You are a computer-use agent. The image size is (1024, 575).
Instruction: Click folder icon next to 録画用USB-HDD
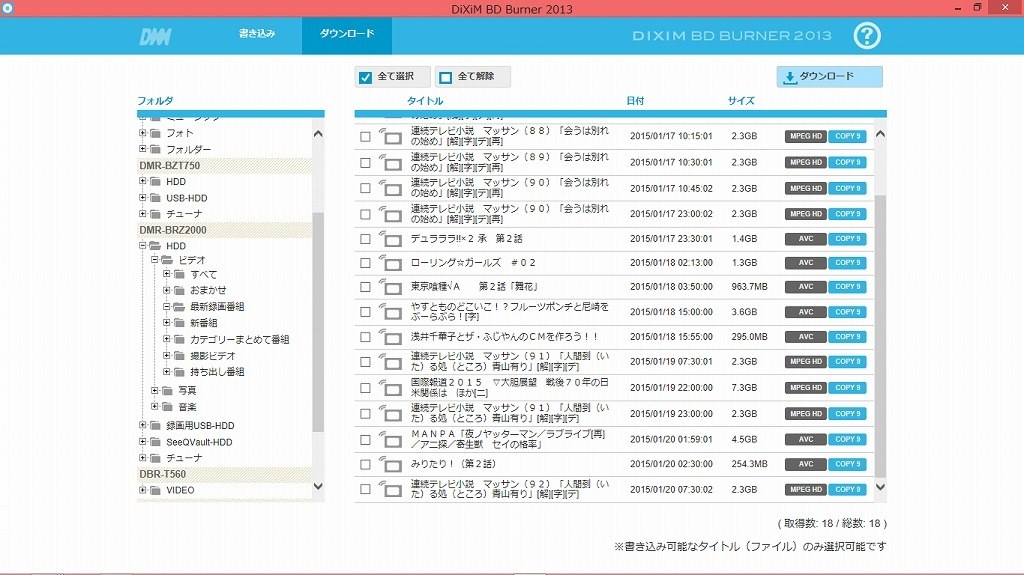pos(155,426)
